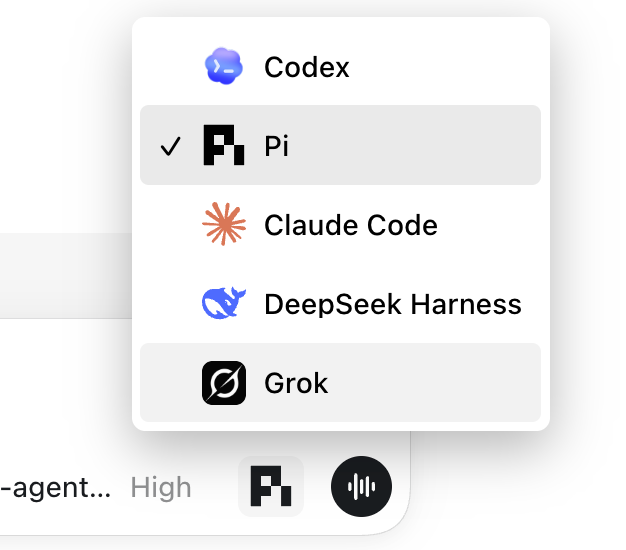Click the Pi pixel logo in the menu
The height and width of the screenshot is (550, 626).
[224, 145]
